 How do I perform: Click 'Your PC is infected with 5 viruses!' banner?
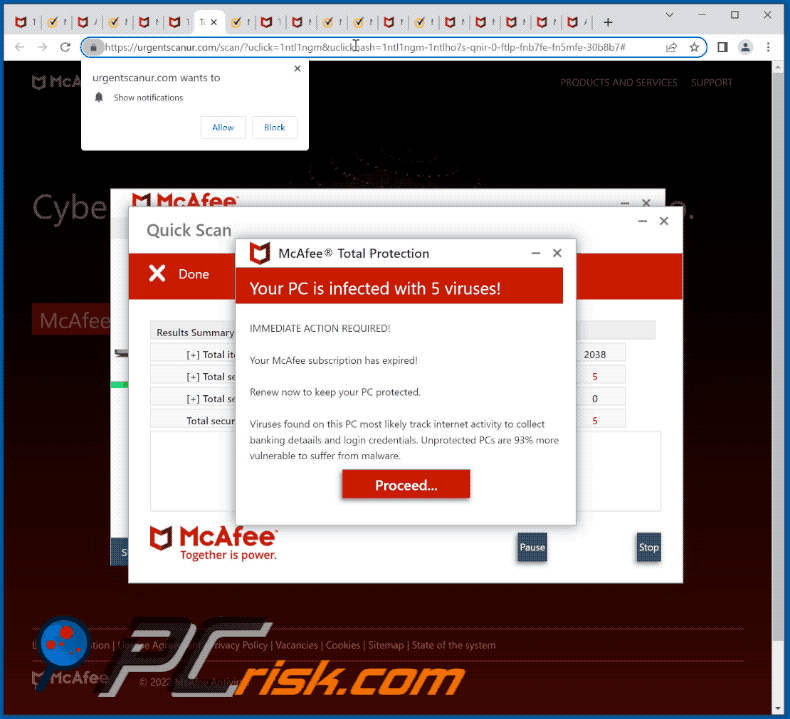(x=400, y=288)
